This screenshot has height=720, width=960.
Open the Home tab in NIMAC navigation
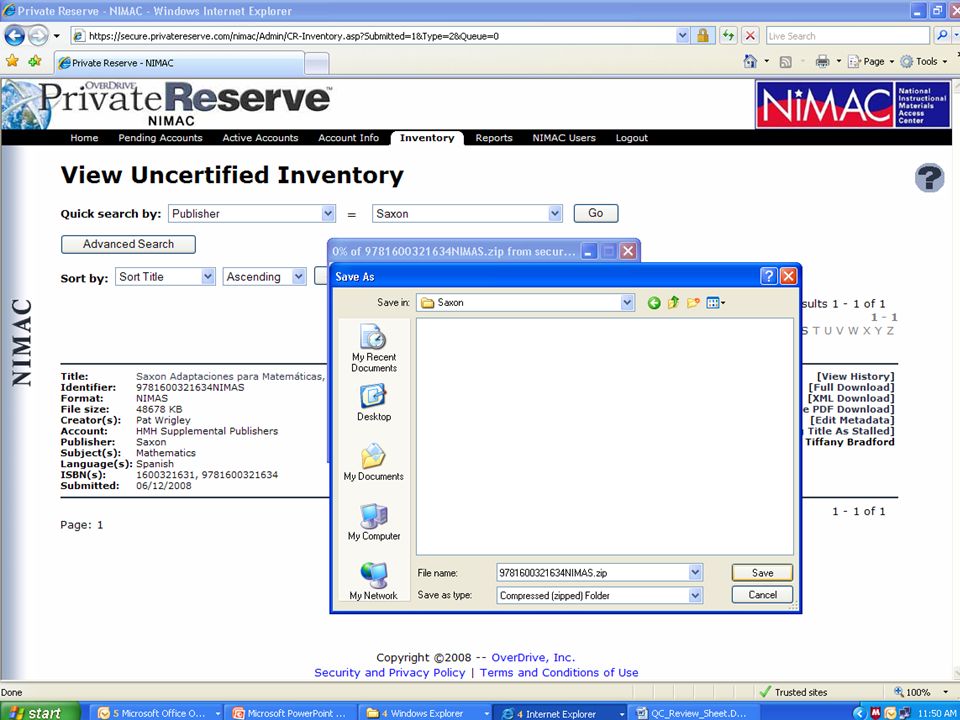(84, 138)
